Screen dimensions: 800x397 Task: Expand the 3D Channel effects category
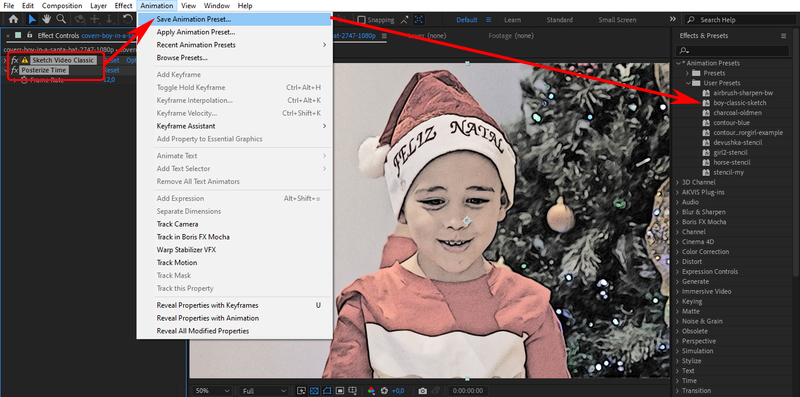pos(678,182)
